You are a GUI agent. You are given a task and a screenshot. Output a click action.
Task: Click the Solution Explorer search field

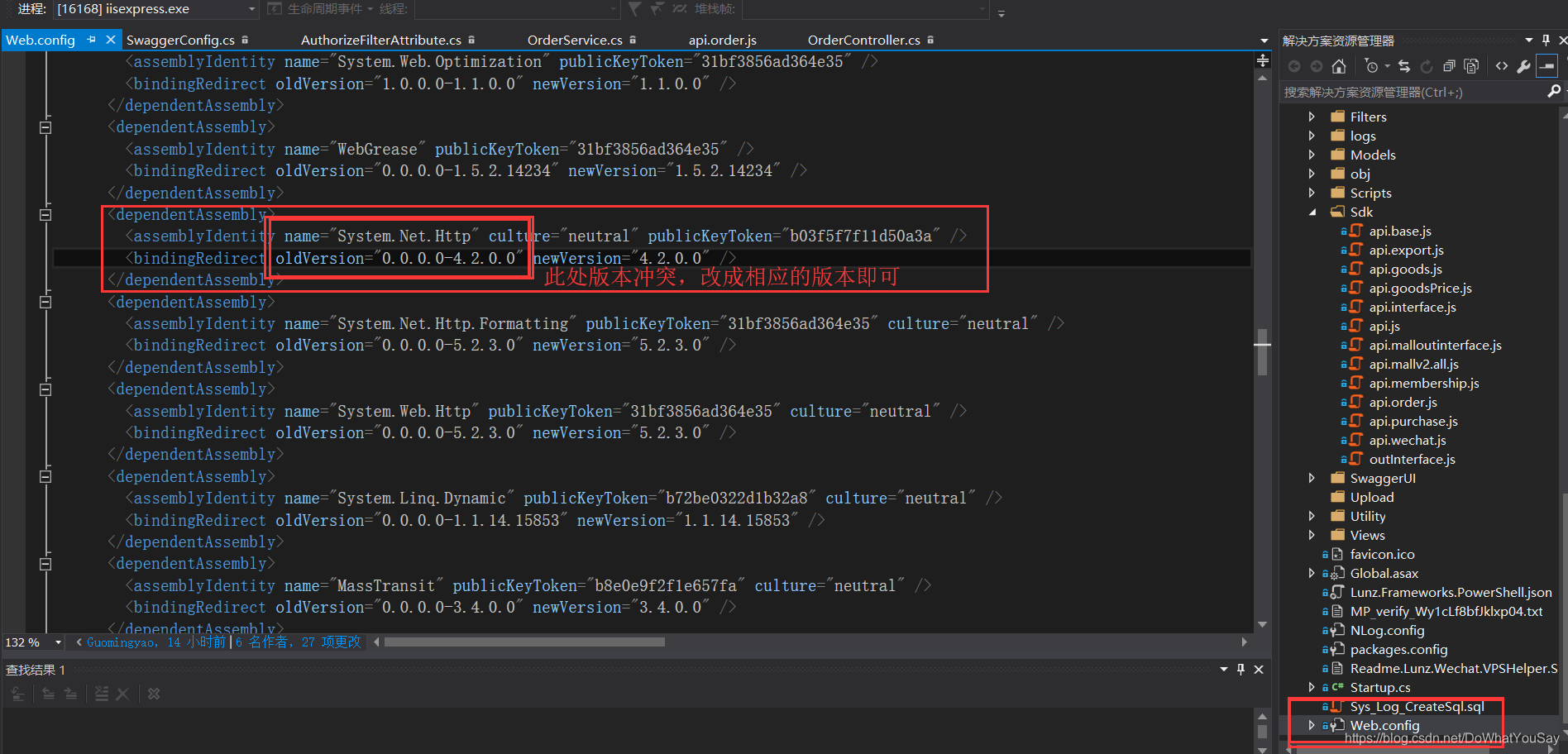1413,92
